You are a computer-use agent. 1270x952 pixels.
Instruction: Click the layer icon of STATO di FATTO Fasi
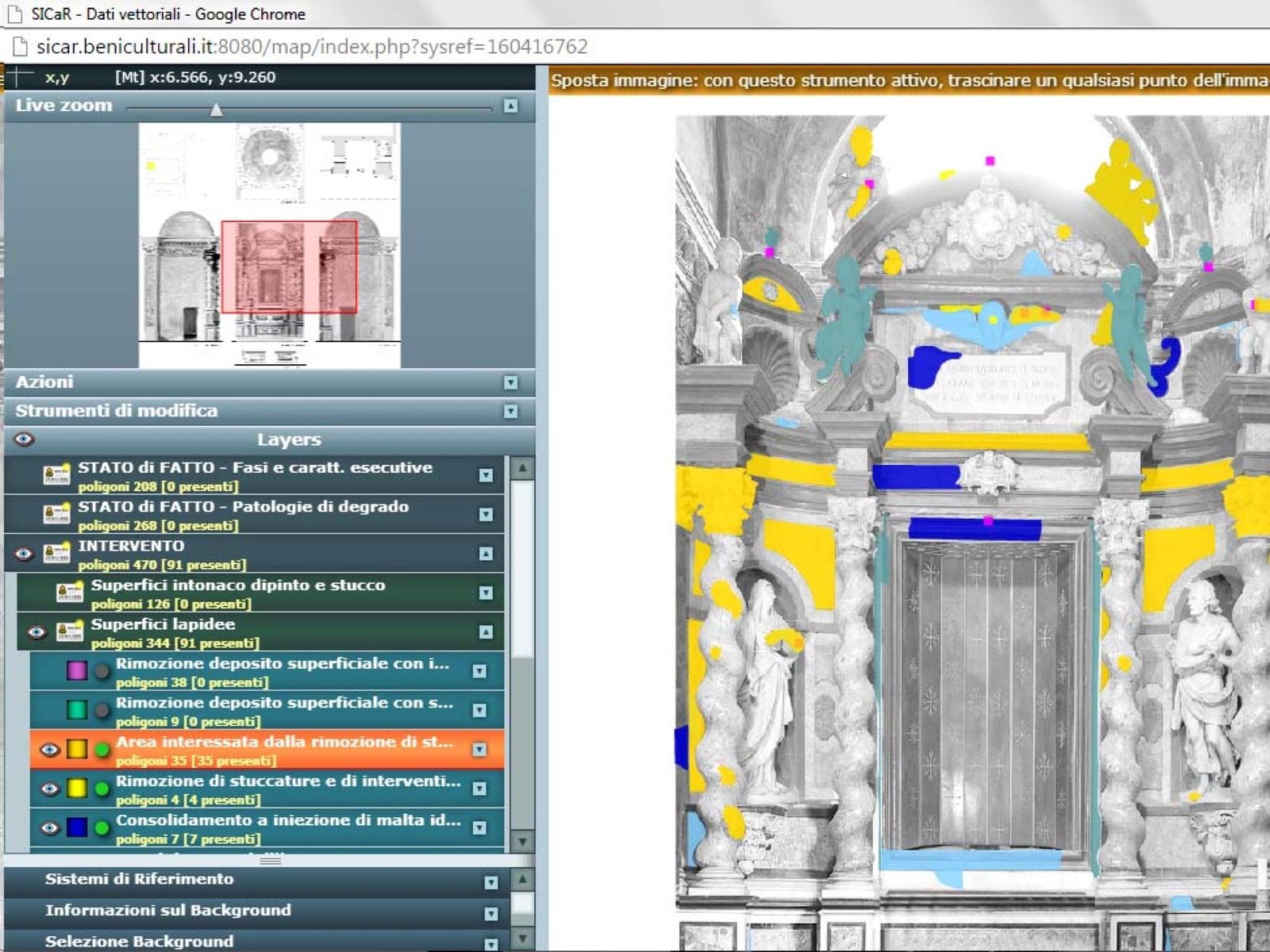click(x=56, y=475)
